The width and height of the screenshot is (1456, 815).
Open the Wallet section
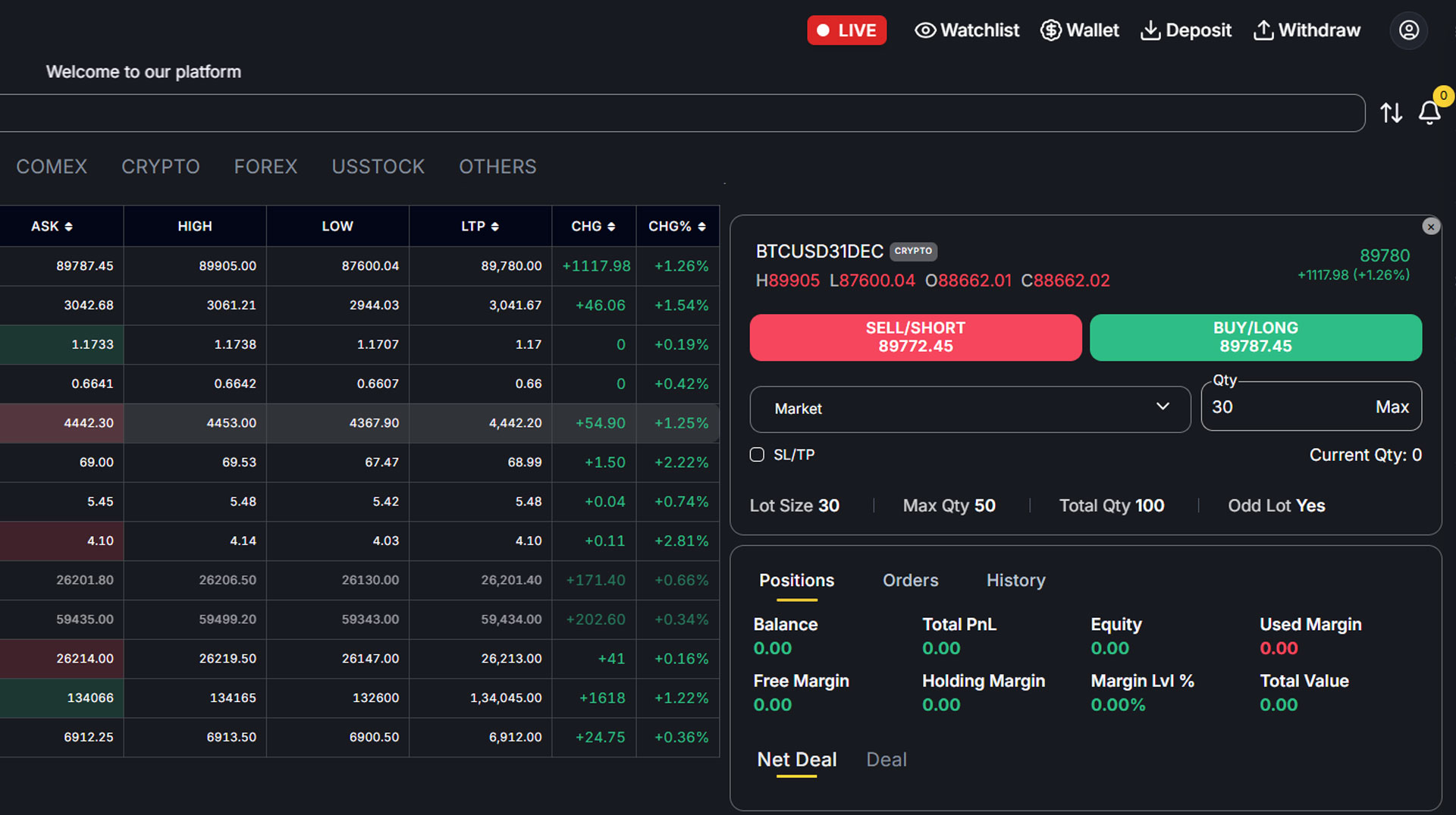pyautogui.click(x=1079, y=30)
